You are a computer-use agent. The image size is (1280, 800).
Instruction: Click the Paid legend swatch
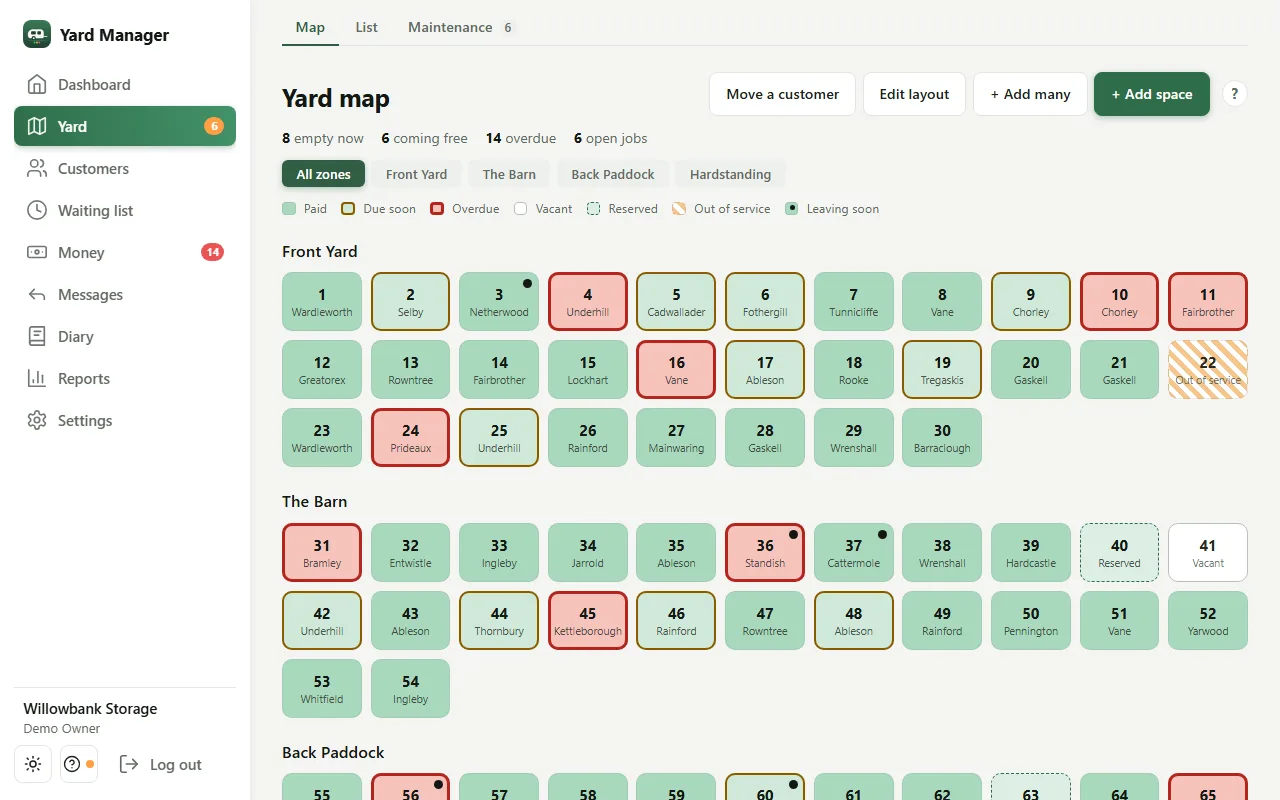click(x=289, y=209)
